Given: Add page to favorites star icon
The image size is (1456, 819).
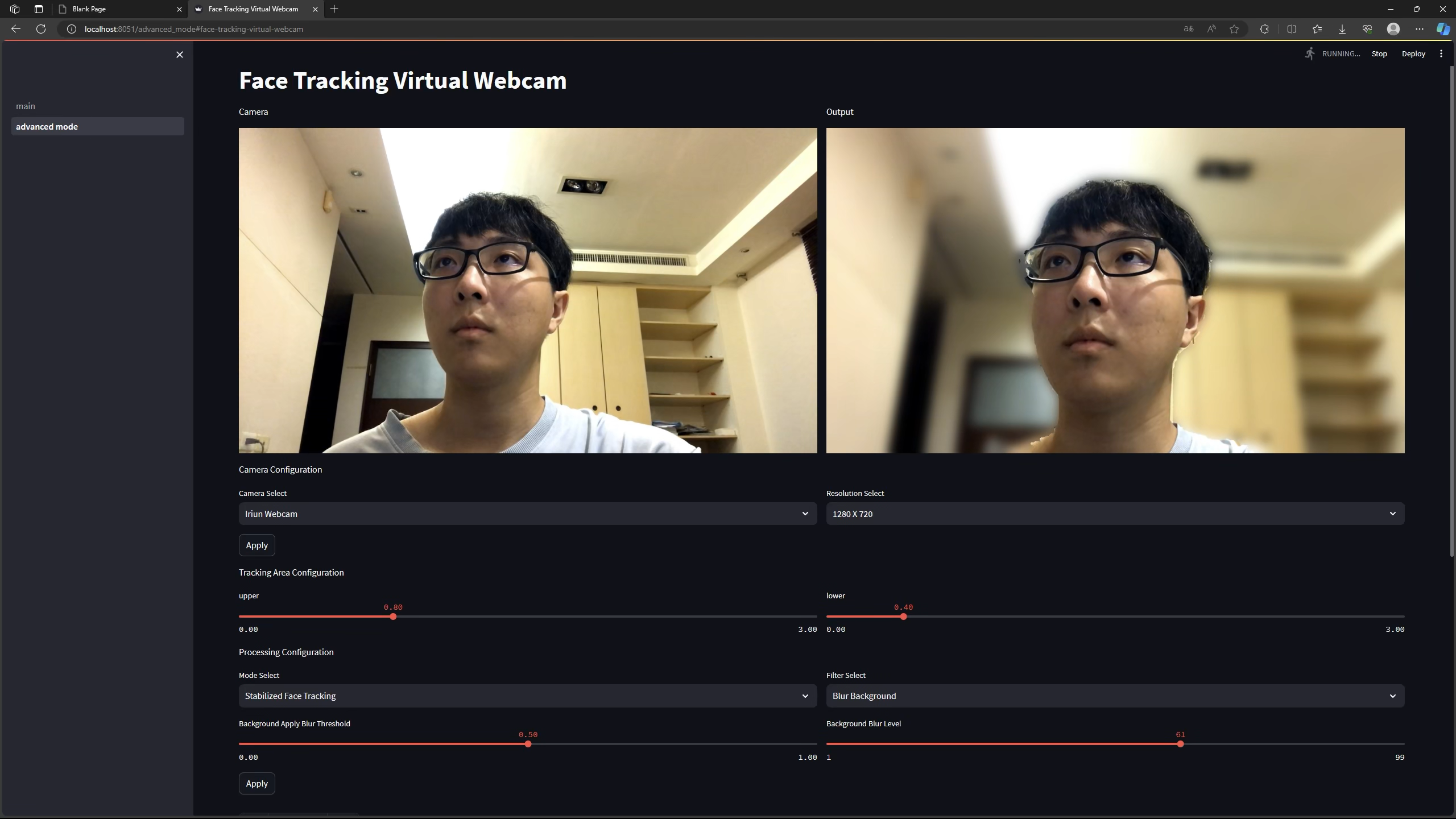Looking at the screenshot, I should click(x=1234, y=29).
